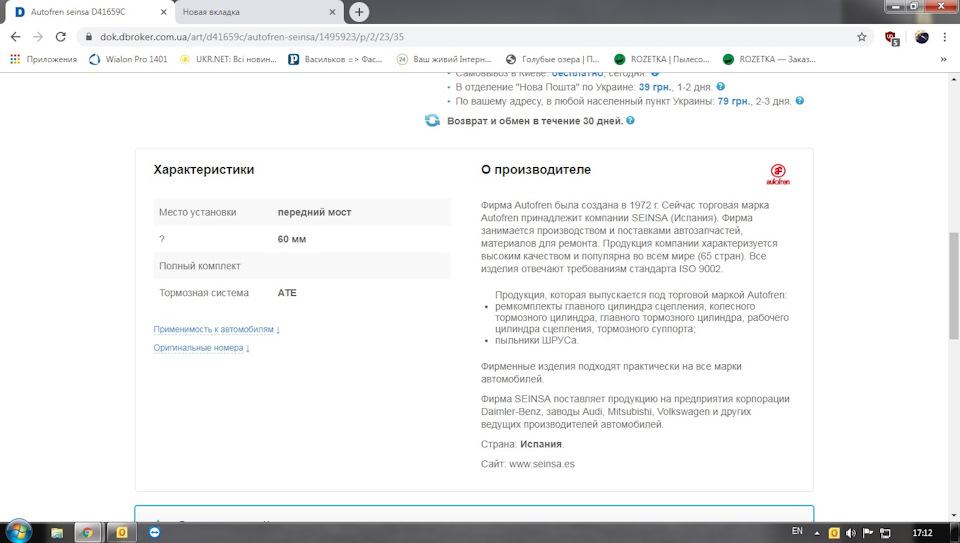
Task: Switch the EN input language
Action: point(797,531)
